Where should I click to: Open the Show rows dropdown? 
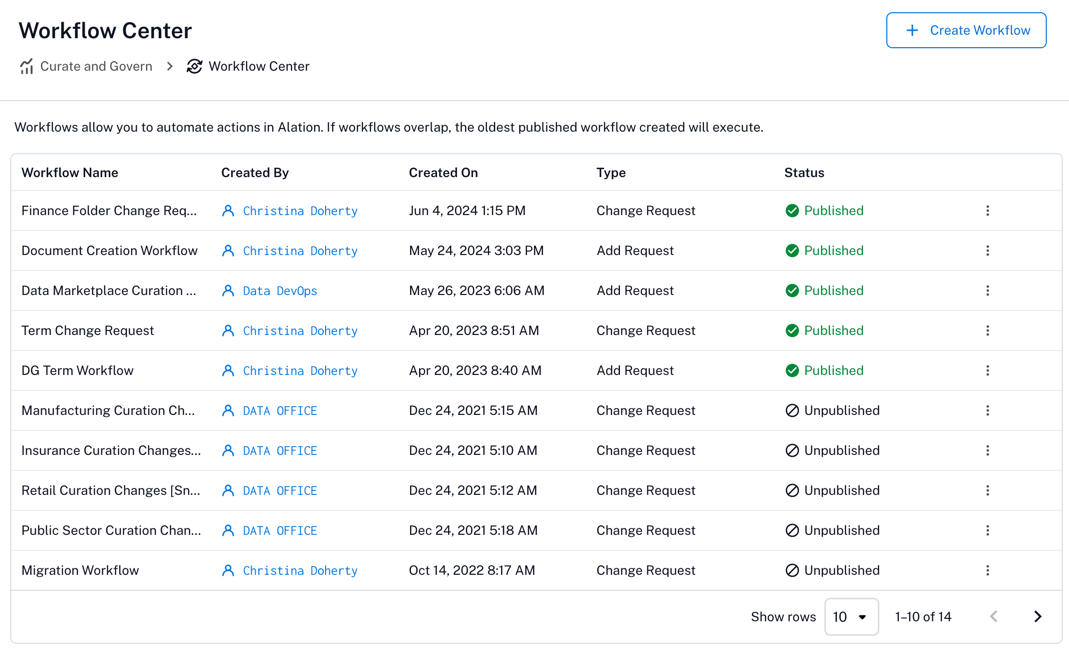pyautogui.click(x=852, y=616)
